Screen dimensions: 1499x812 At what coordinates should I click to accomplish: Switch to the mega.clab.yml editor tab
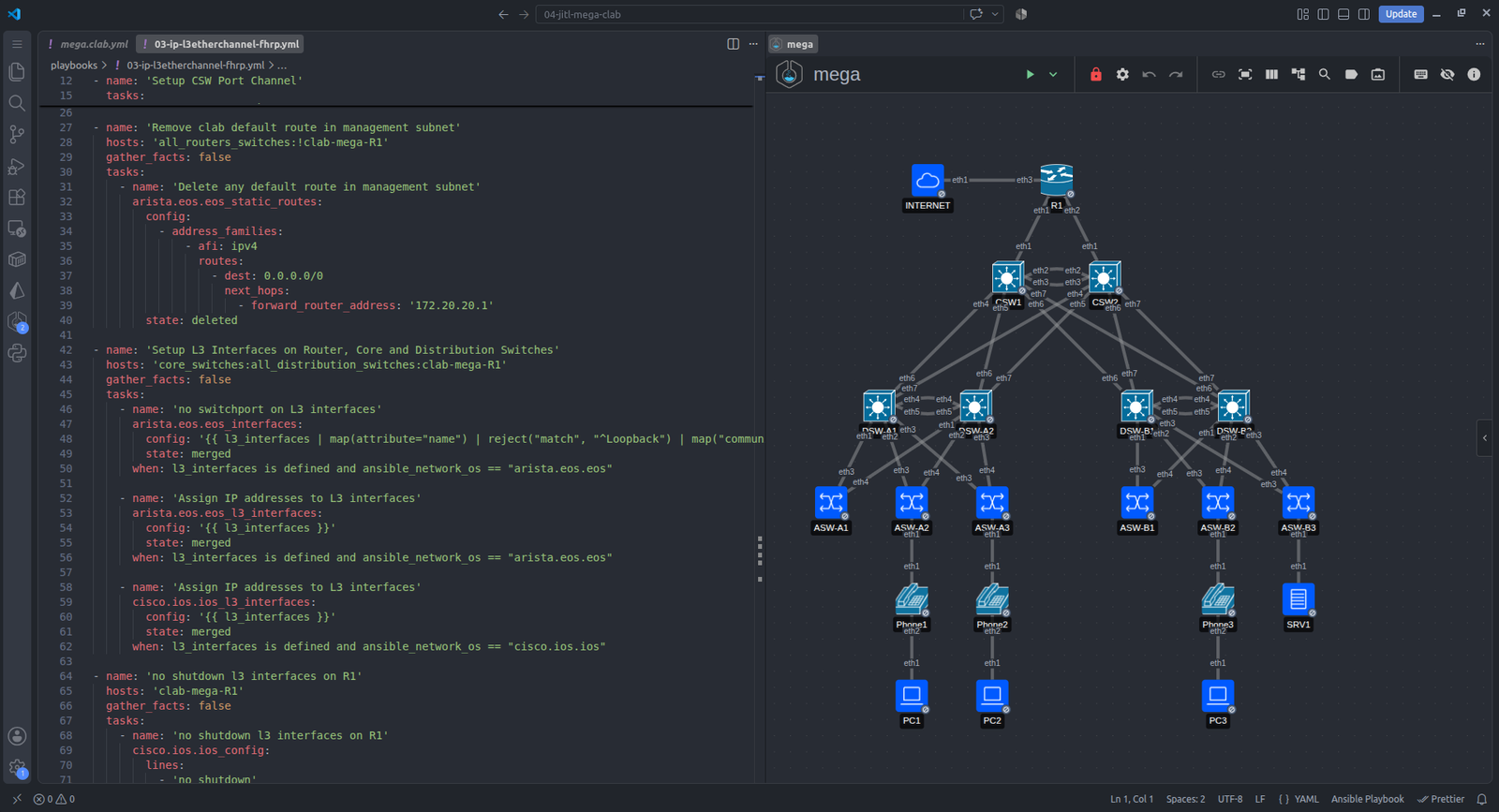[x=89, y=44]
